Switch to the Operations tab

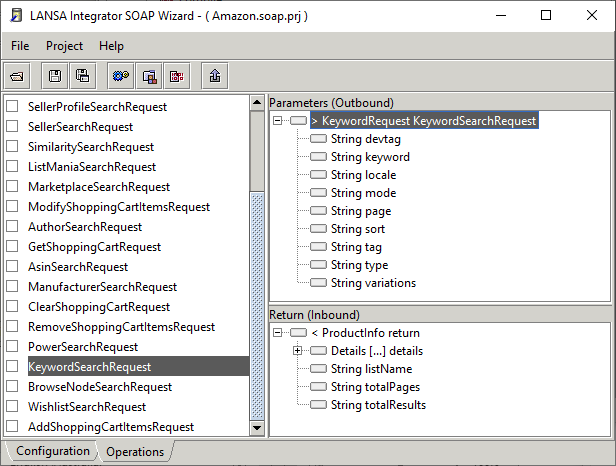tap(135, 452)
